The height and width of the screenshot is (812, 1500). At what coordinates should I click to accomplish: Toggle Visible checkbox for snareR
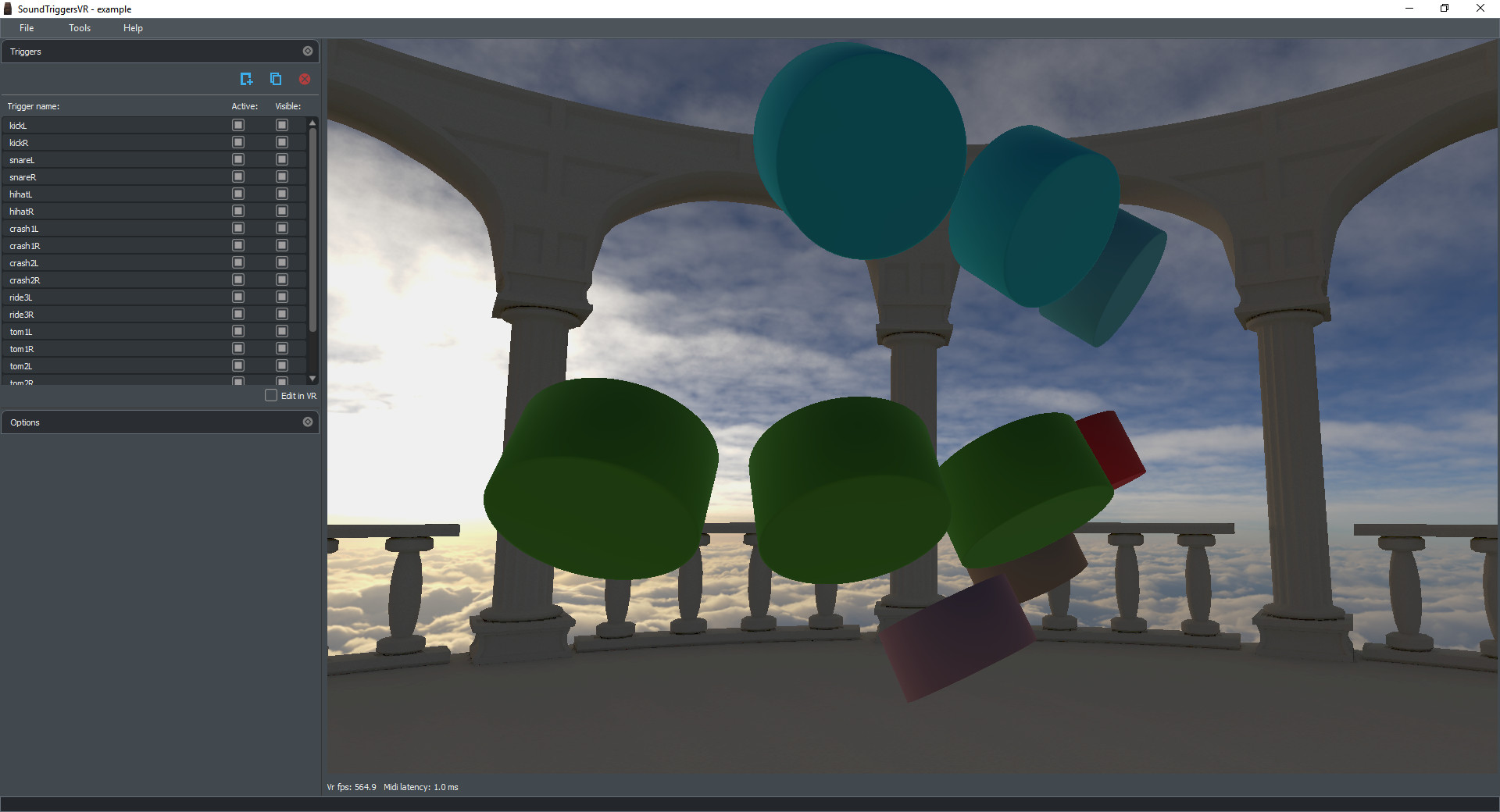(x=282, y=177)
